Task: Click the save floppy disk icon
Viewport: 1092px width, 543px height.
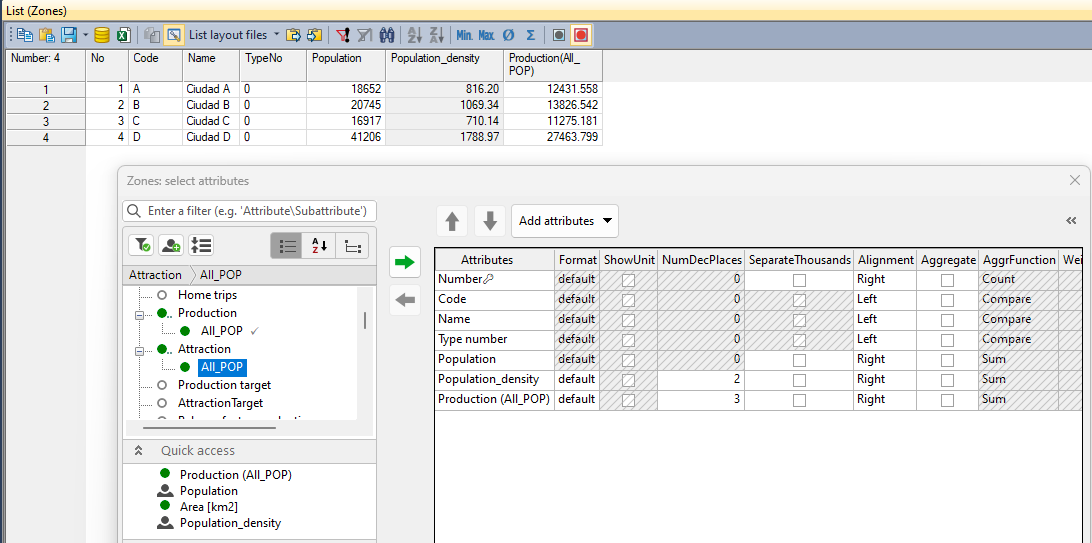Action: [69, 35]
